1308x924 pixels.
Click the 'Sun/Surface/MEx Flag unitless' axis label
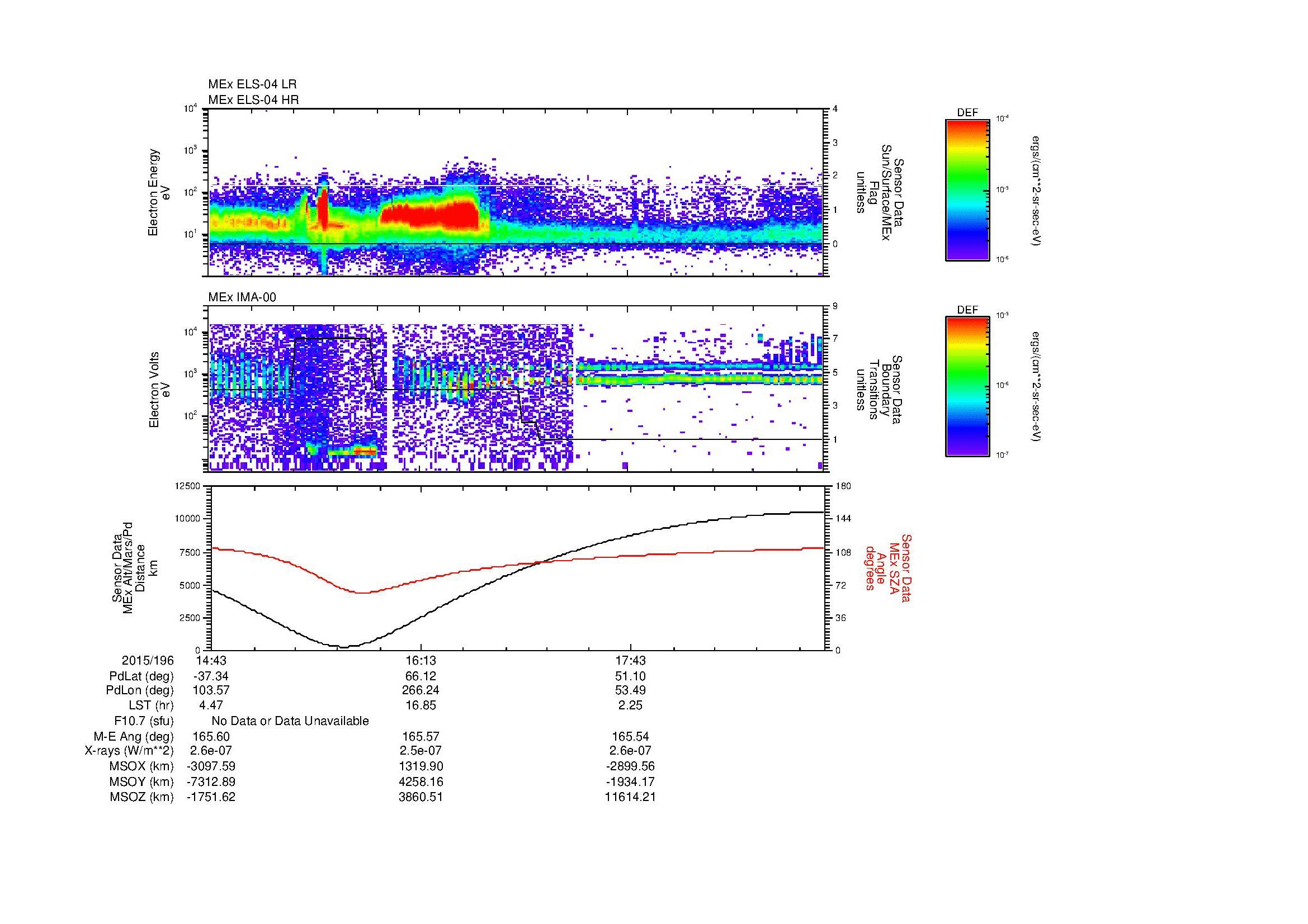[879, 192]
